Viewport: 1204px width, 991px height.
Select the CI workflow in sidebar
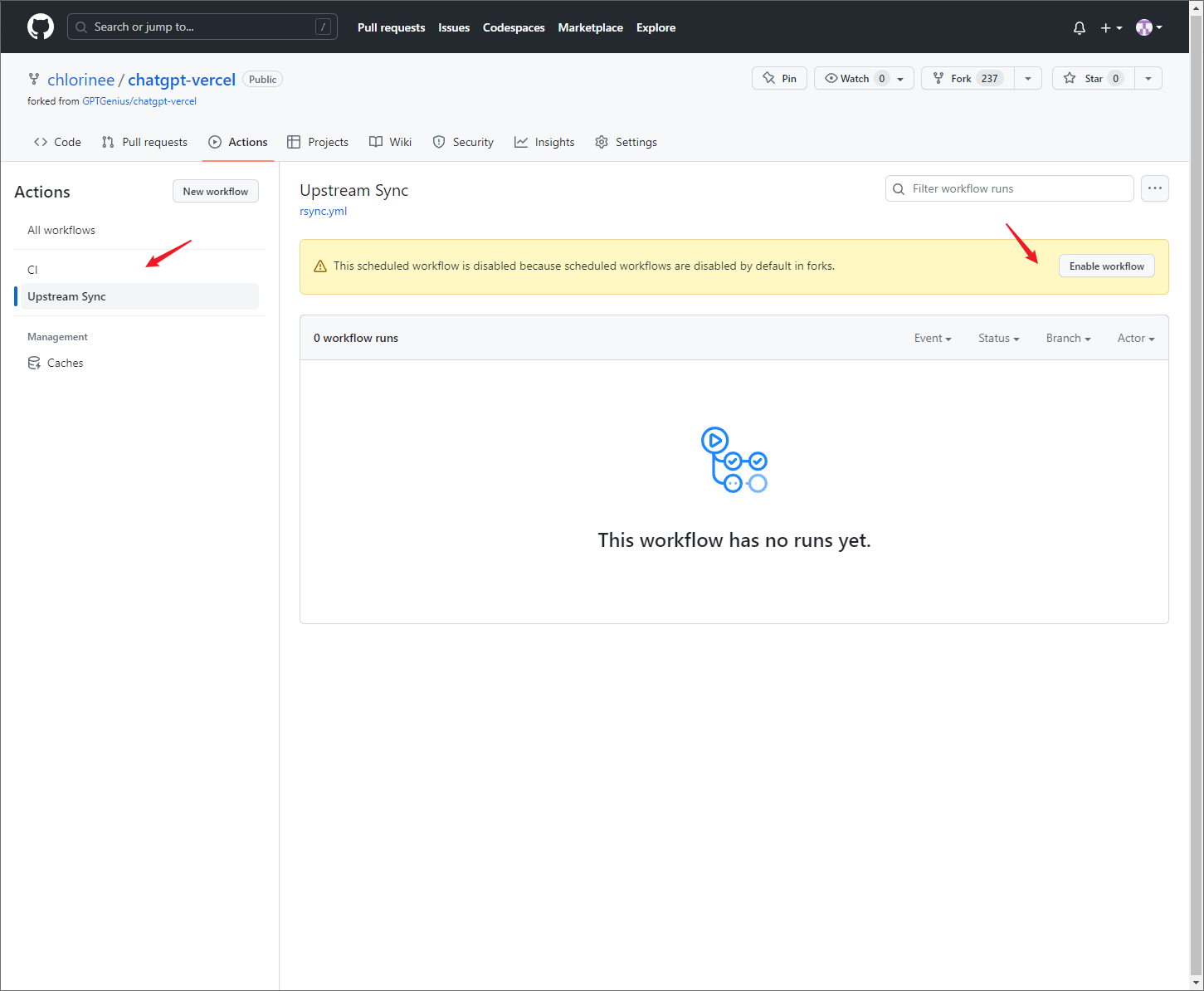click(x=32, y=270)
